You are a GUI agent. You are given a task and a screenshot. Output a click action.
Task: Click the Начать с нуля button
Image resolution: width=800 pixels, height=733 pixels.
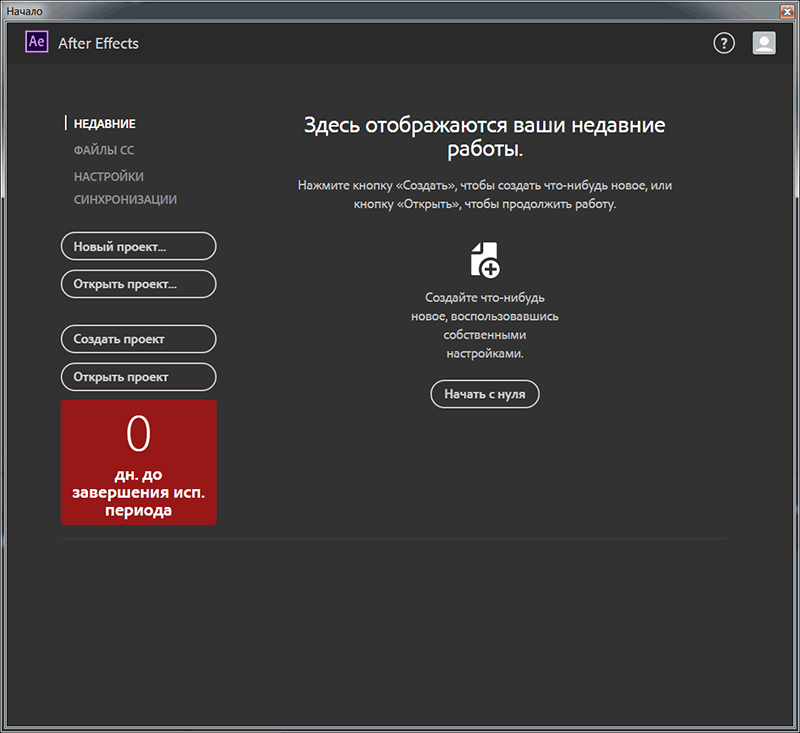(485, 394)
